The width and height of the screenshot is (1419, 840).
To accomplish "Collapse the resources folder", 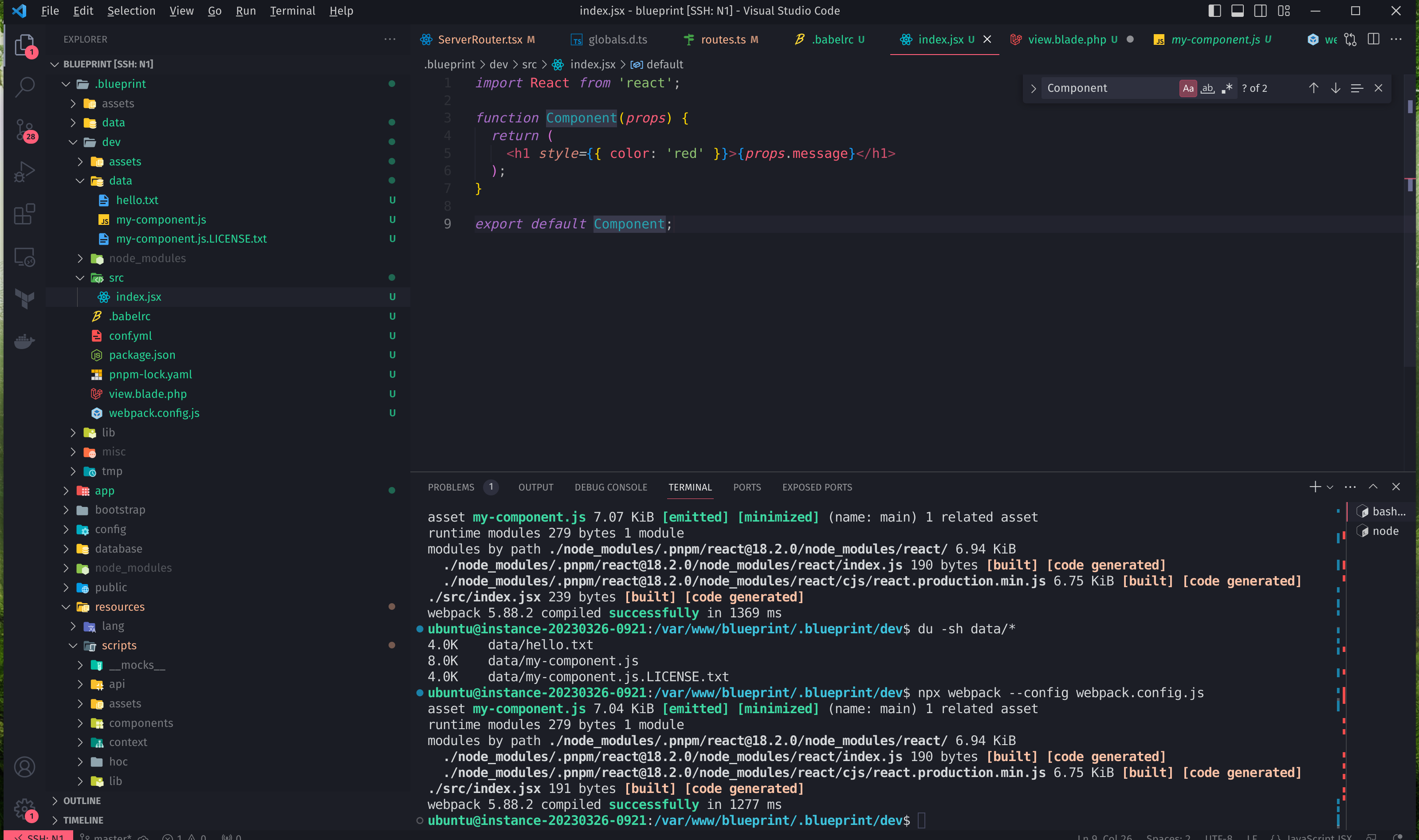I will click(66, 607).
